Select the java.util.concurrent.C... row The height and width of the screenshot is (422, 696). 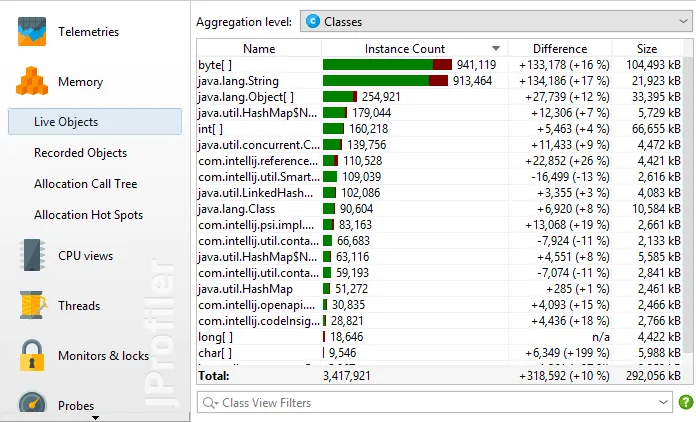coord(439,145)
